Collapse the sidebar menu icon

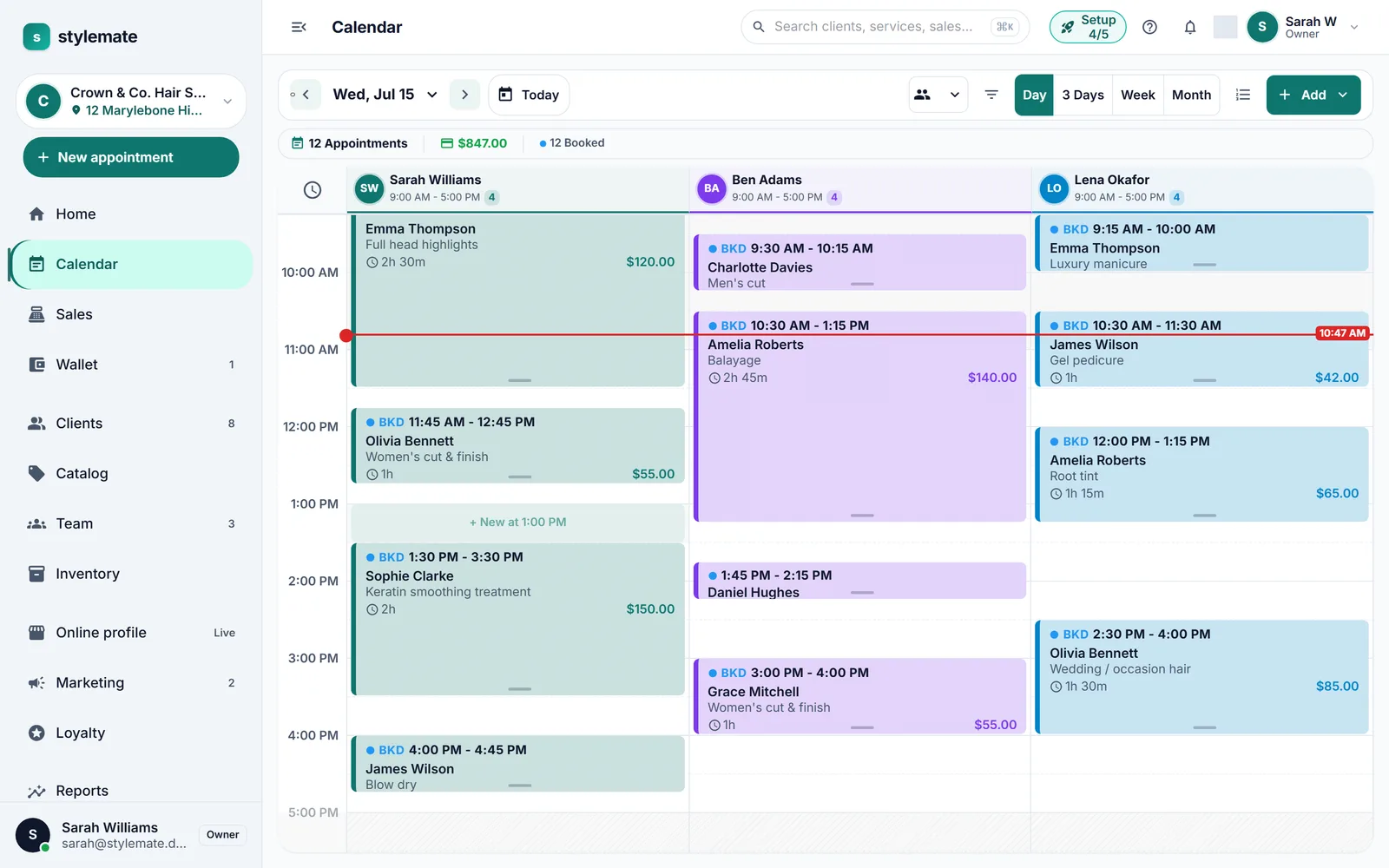tap(299, 27)
